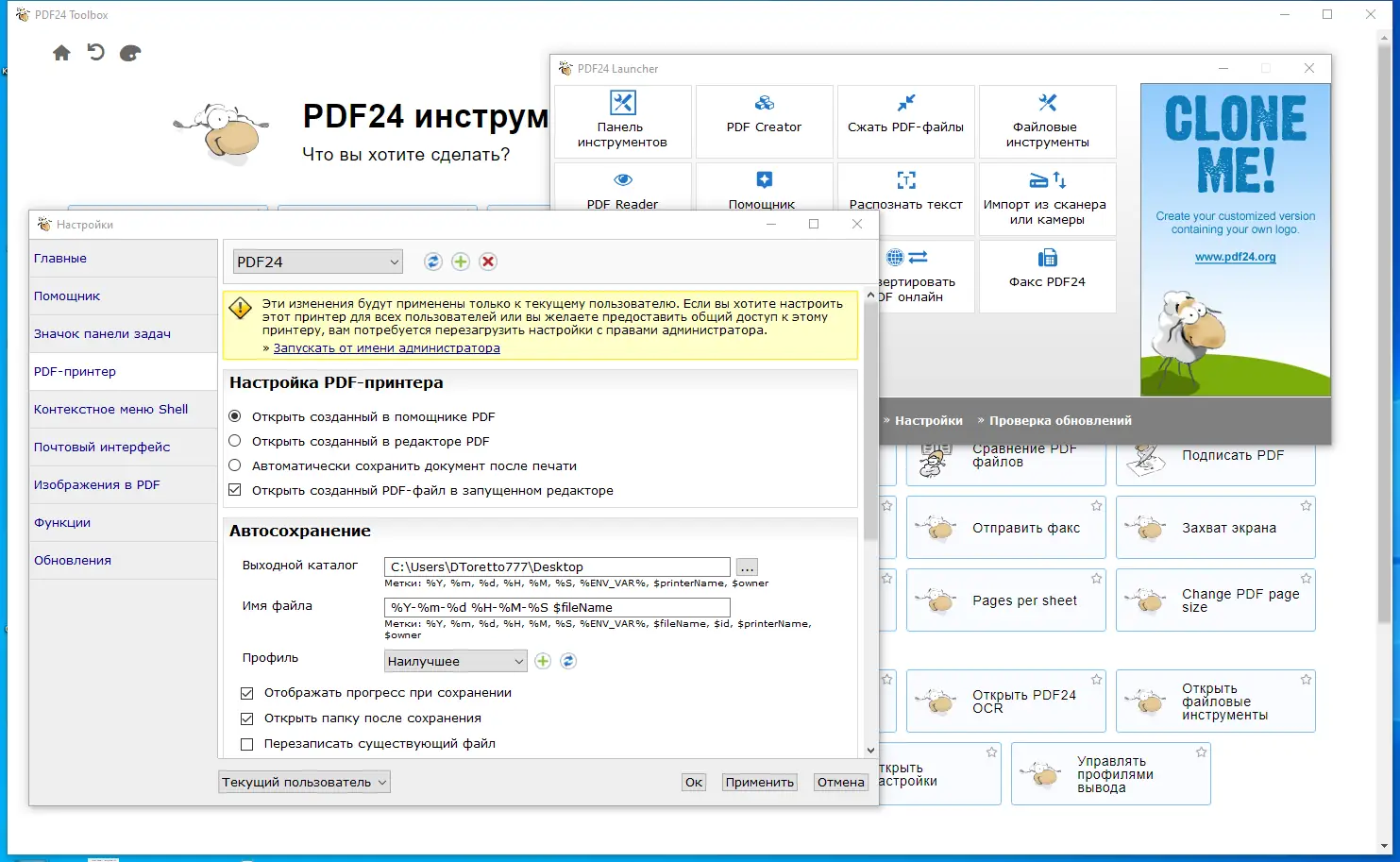Open Импорт из сканера или камеры

tap(1047, 198)
